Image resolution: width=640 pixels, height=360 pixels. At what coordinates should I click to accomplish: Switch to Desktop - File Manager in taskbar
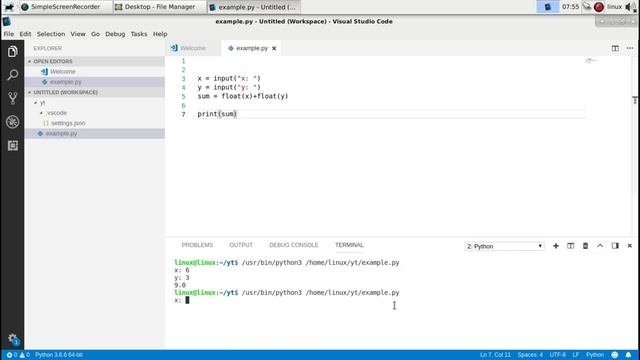tap(159, 7)
